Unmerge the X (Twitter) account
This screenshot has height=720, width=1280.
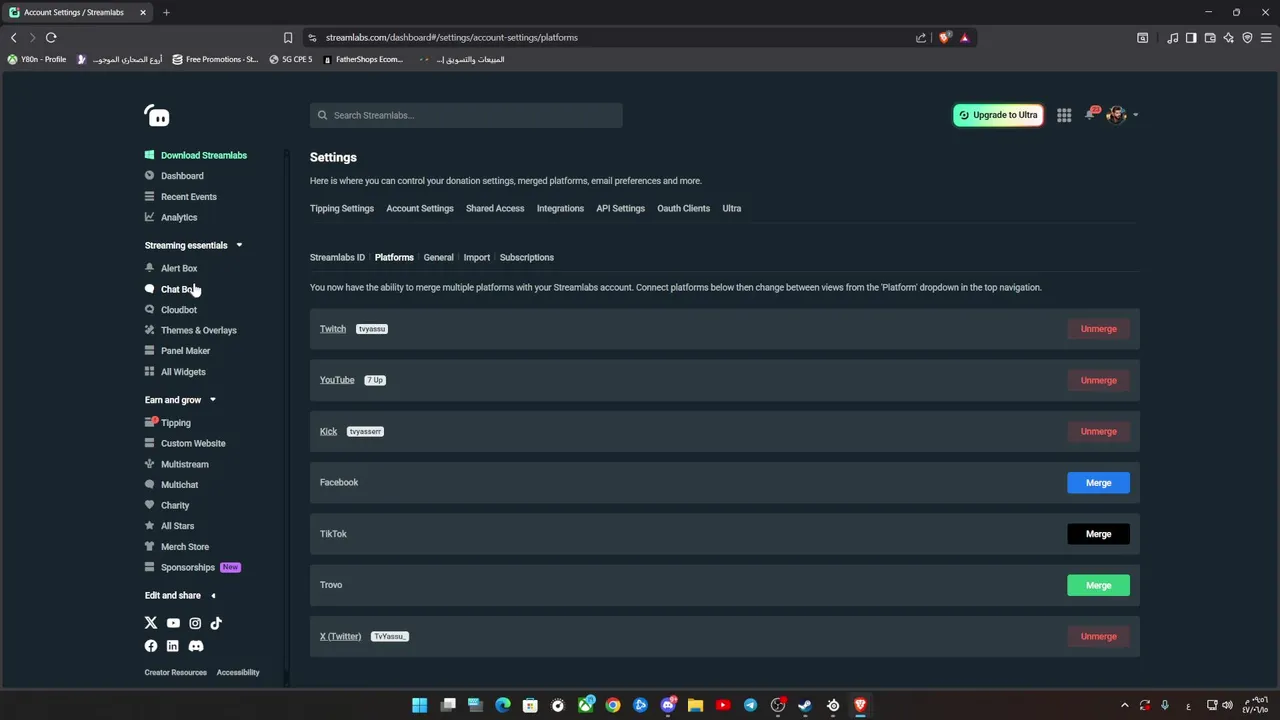1098,636
